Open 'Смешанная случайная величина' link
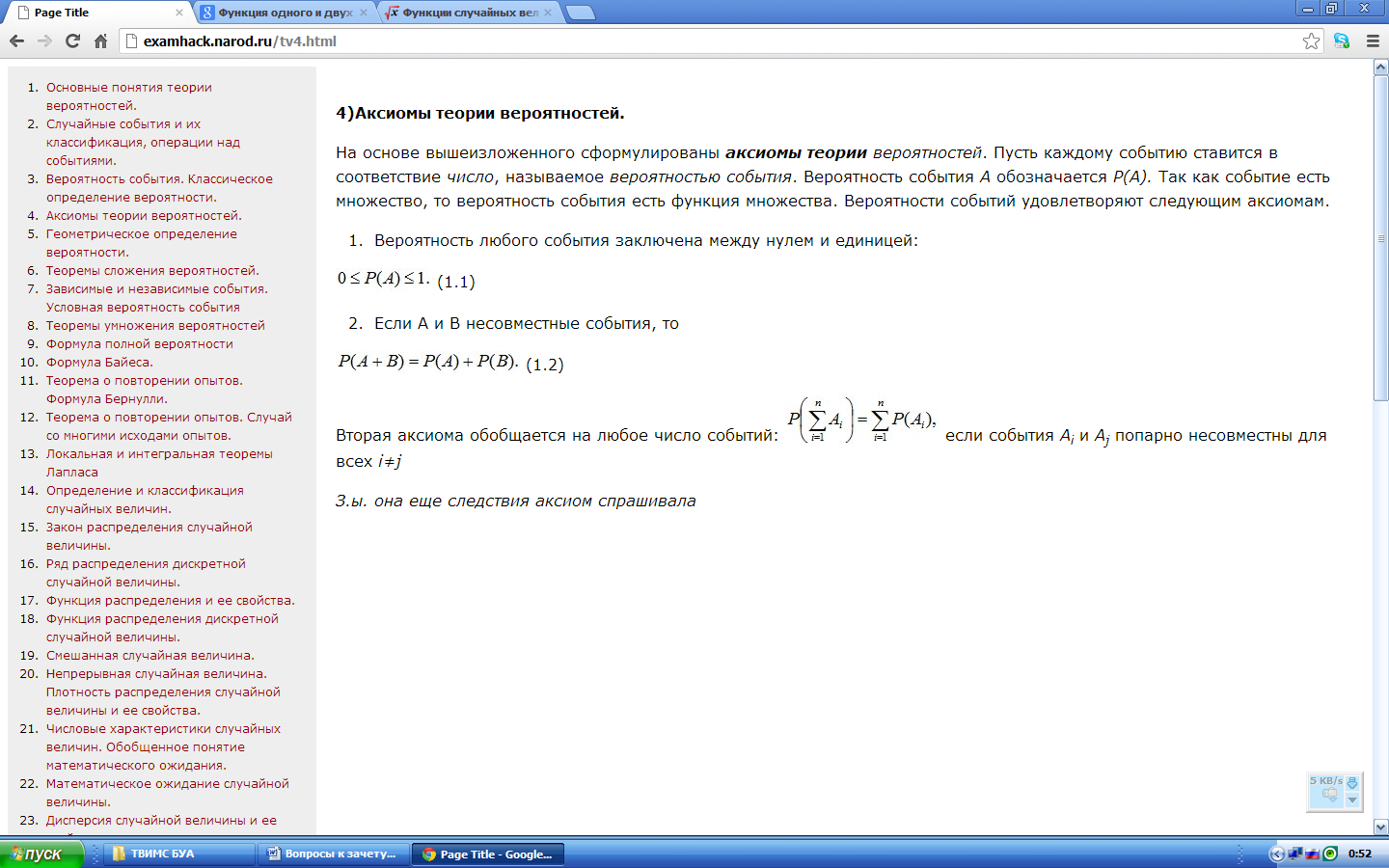This screenshot has width=1389, height=868. tap(150, 655)
